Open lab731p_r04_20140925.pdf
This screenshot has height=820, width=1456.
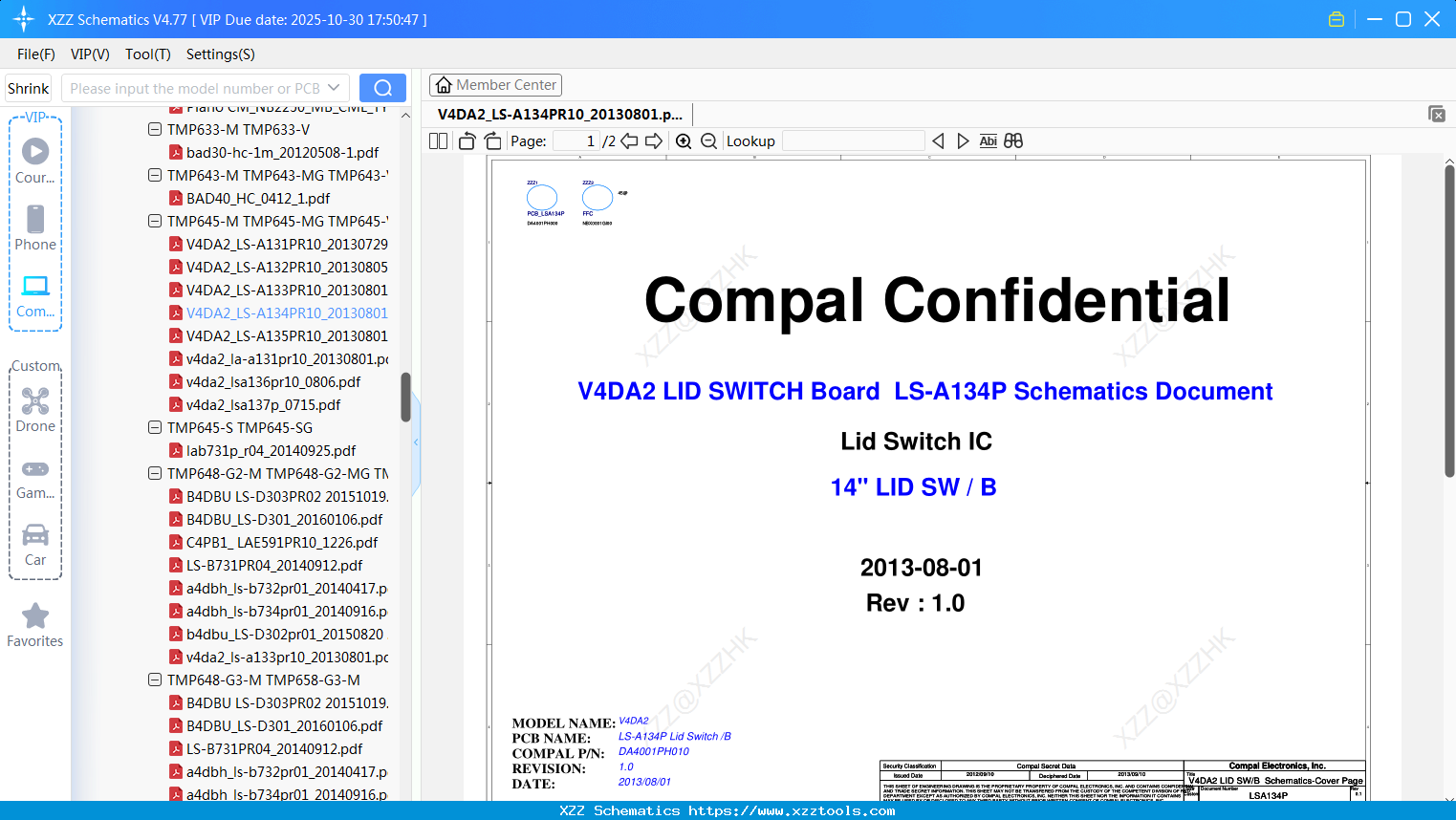click(271, 450)
